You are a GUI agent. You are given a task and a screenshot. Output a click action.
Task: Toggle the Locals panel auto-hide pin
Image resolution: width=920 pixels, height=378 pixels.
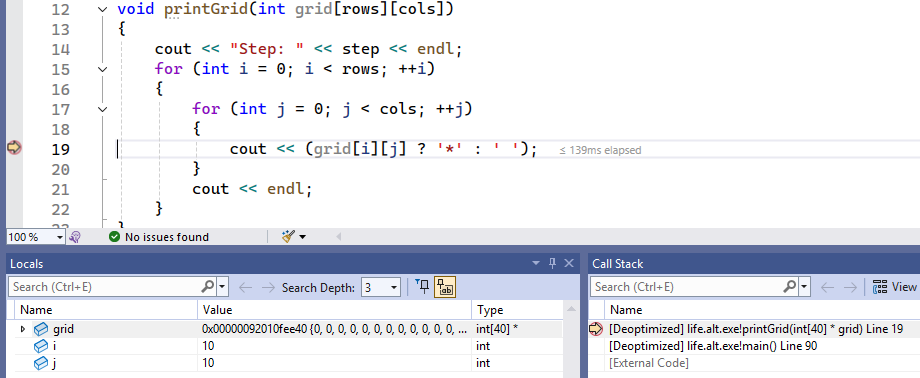pyautogui.click(x=552, y=264)
